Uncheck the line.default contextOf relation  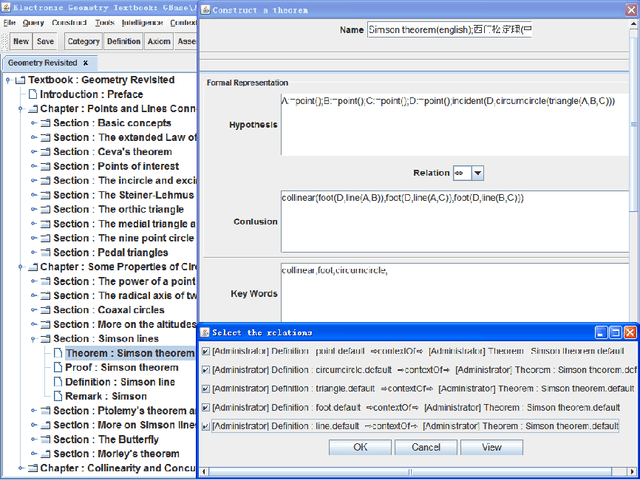click(206, 427)
